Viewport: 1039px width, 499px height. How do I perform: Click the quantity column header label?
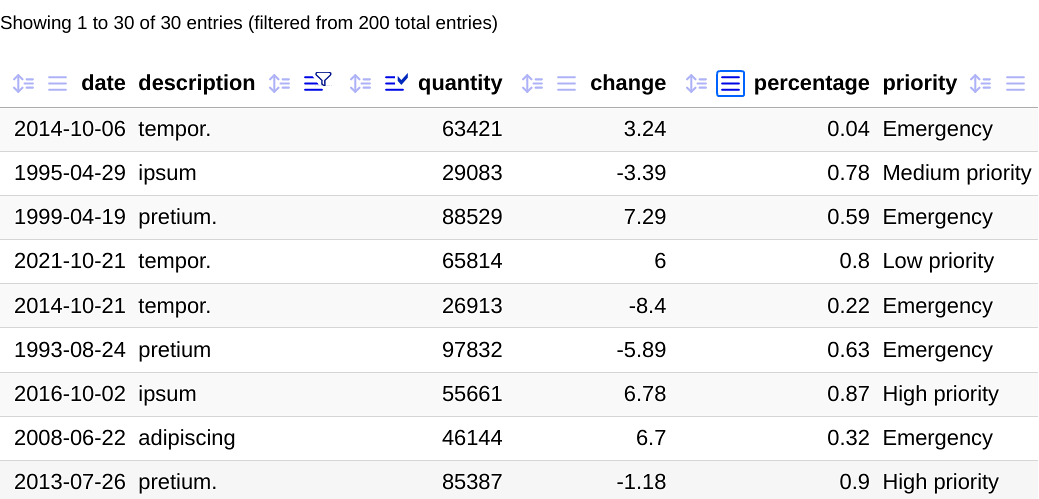460,84
